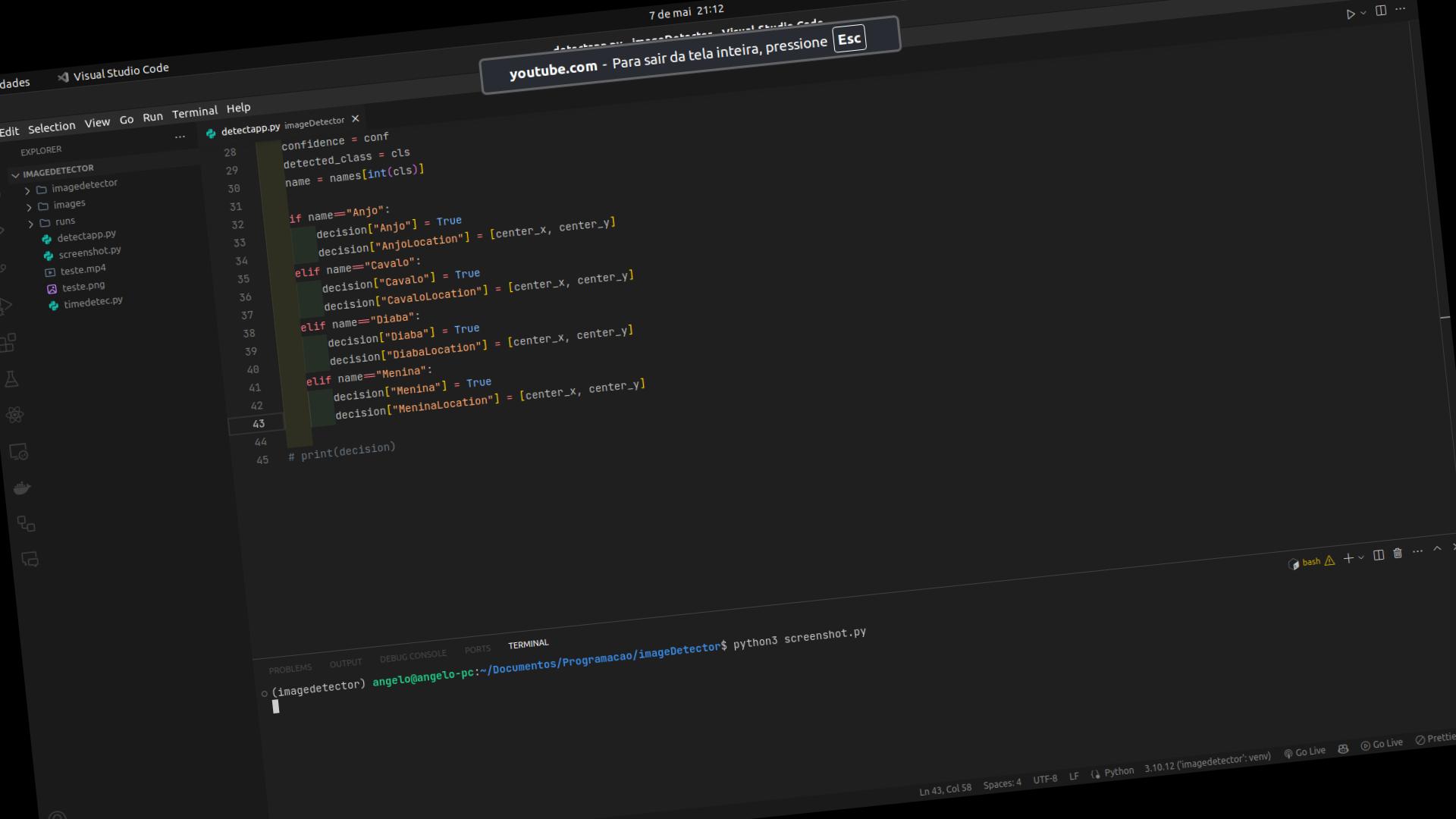The height and width of the screenshot is (819, 1456).
Task: Change indentation via Spaces: 4
Action: coord(1002,783)
